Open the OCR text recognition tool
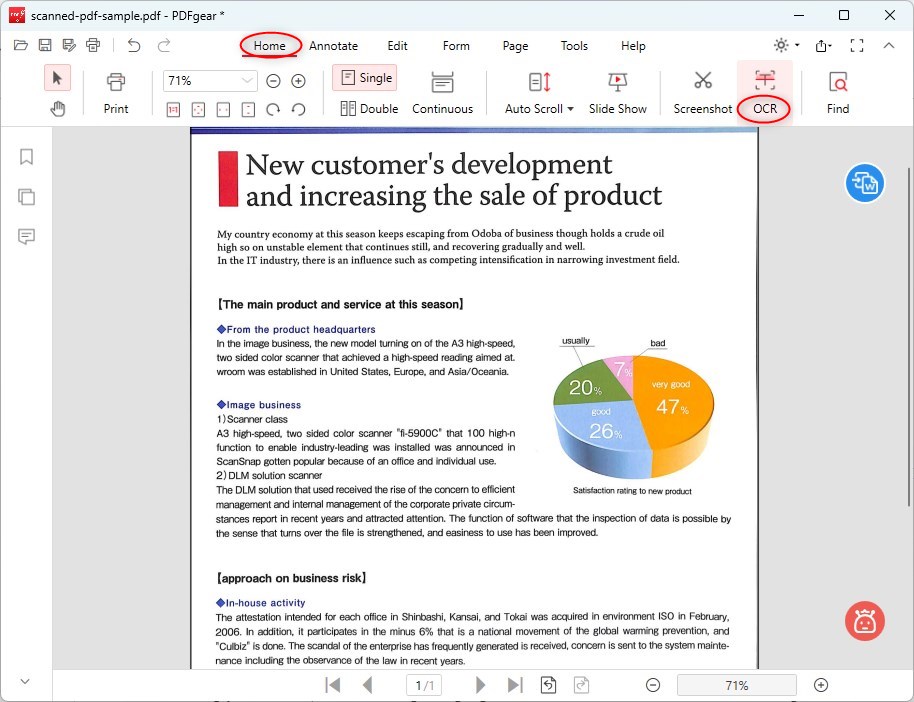 (x=765, y=92)
